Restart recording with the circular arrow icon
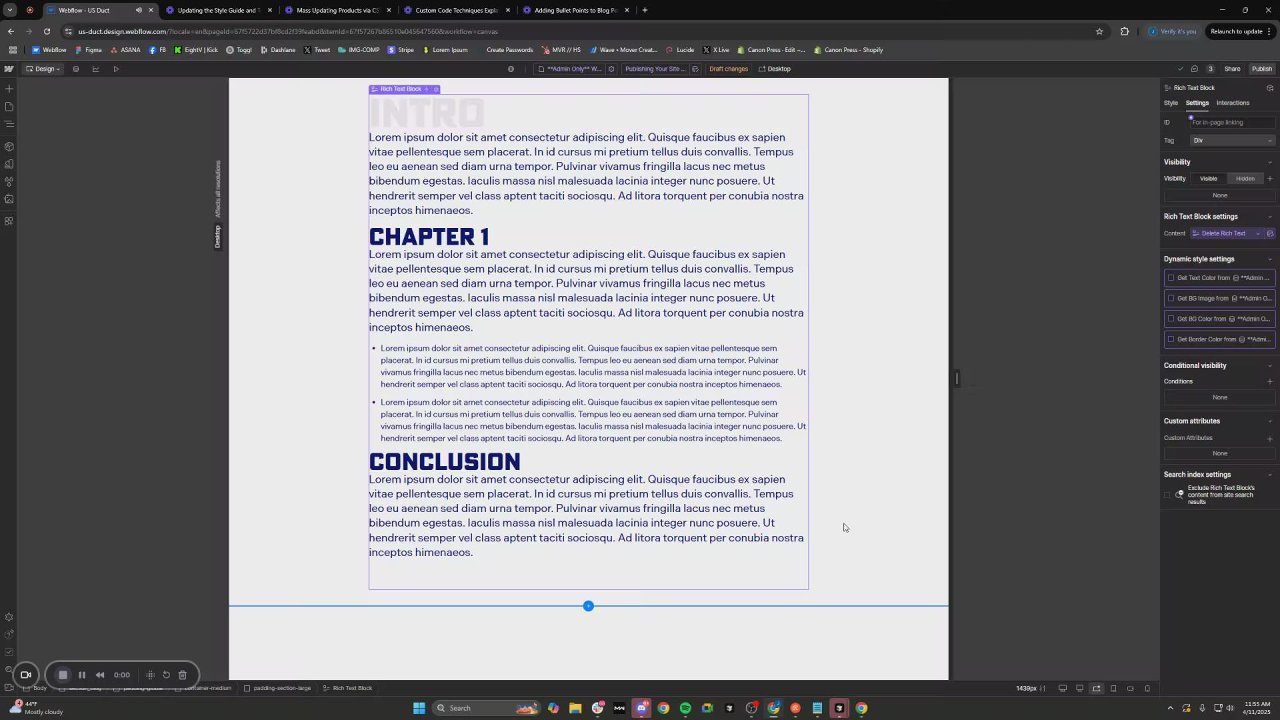Image resolution: width=1280 pixels, height=720 pixels. point(166,675)
